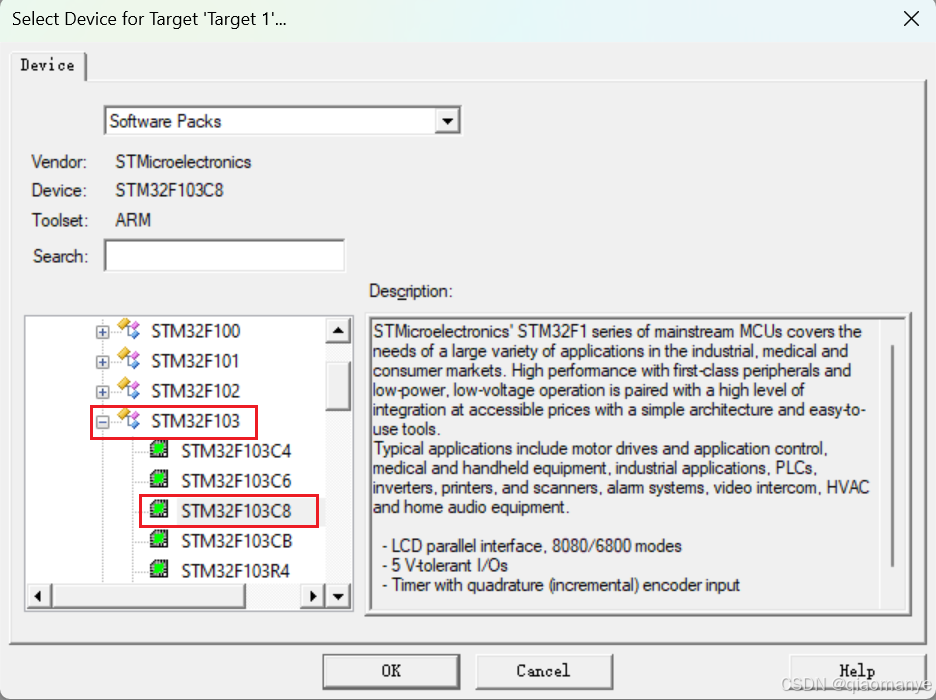The height and width of the screenshot is (700, 936).
Task: Select the STM32F103CB device
Action: click(x=237, y=541)
